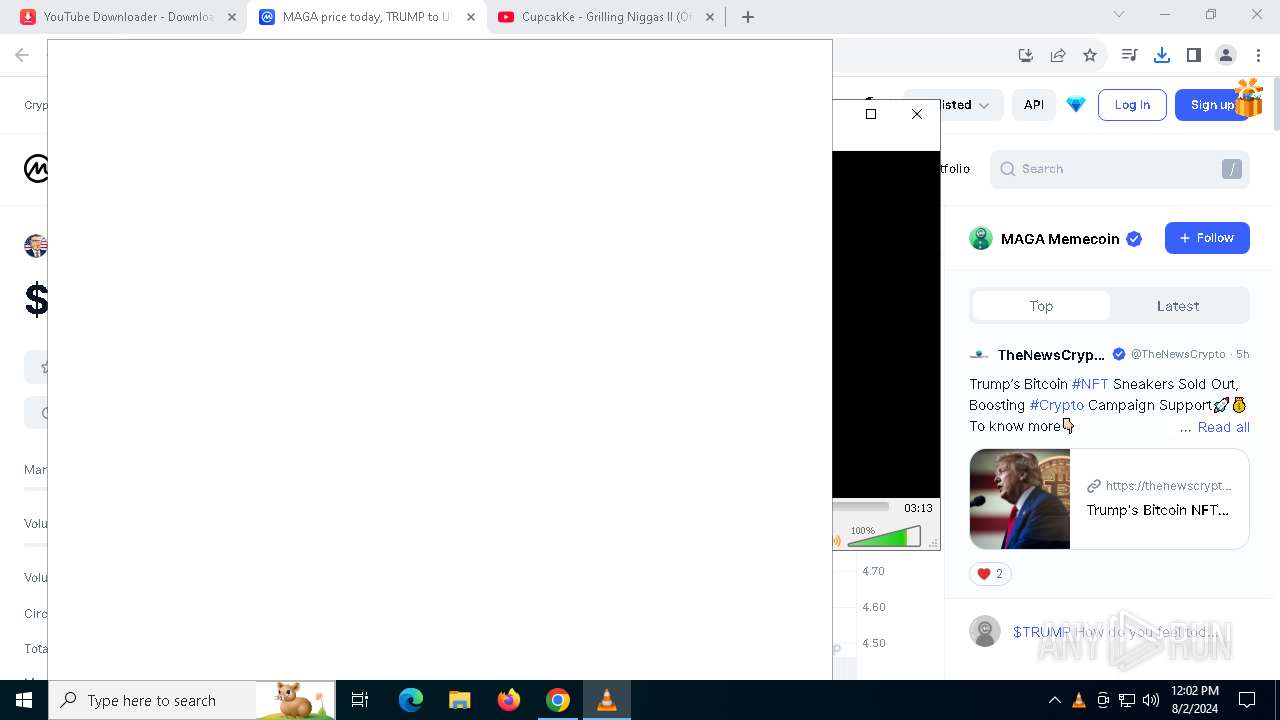
Task: React with the heart button
Action: coord(990,574)
